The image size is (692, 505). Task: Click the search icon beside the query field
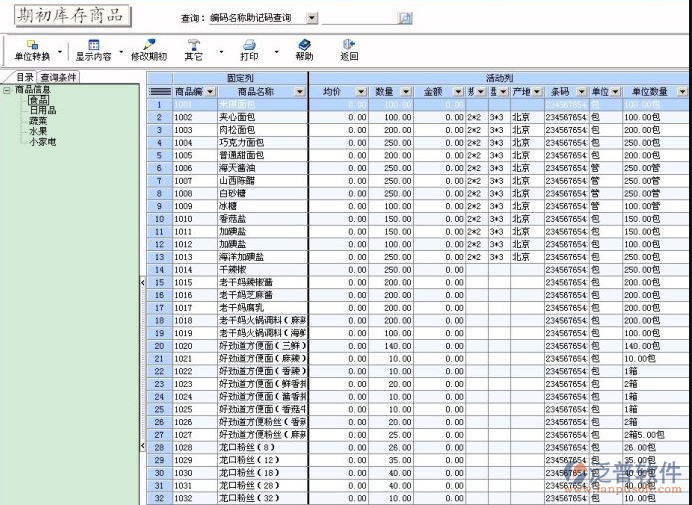404,18
